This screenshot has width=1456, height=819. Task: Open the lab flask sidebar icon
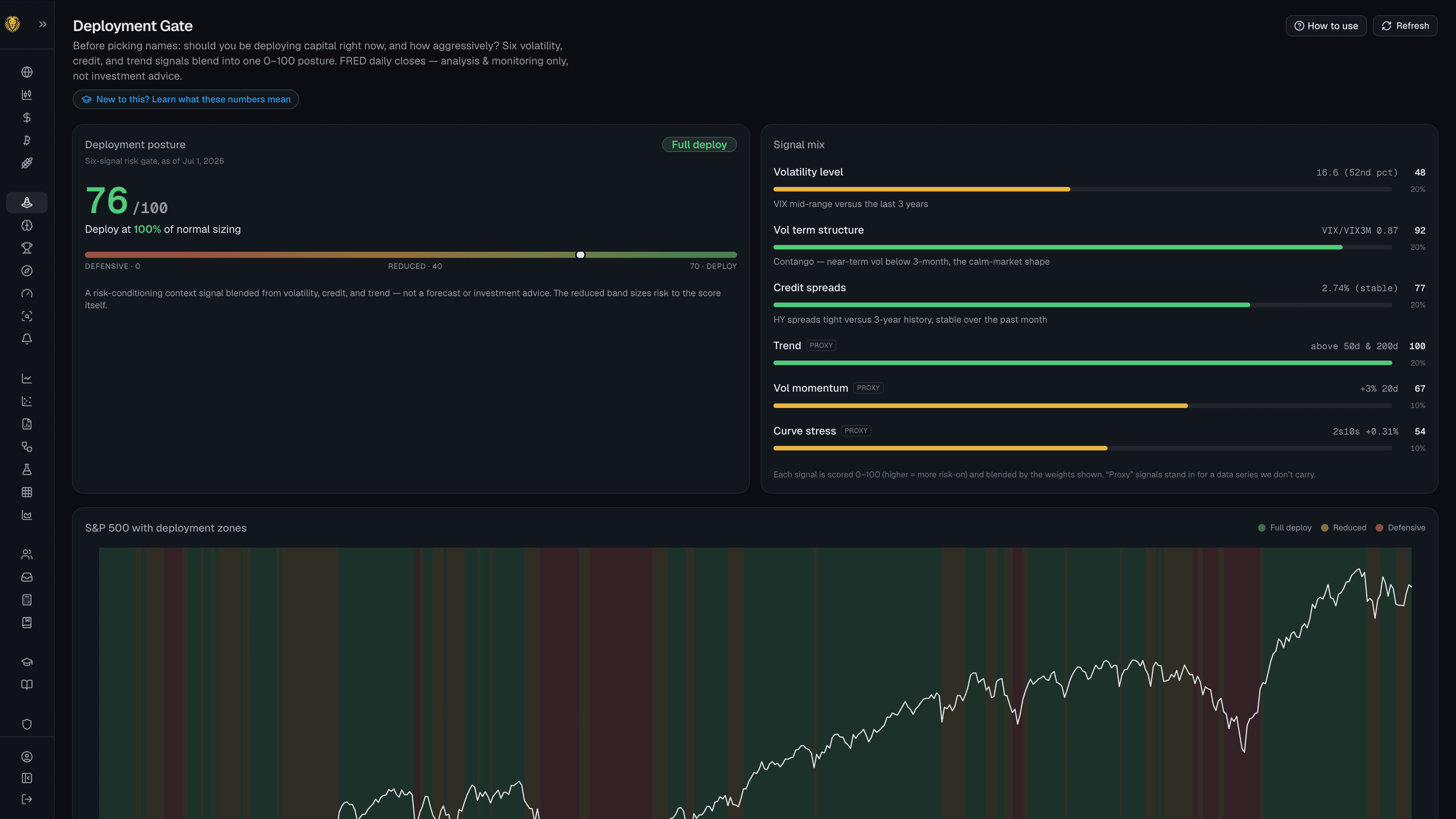(27, 469)
